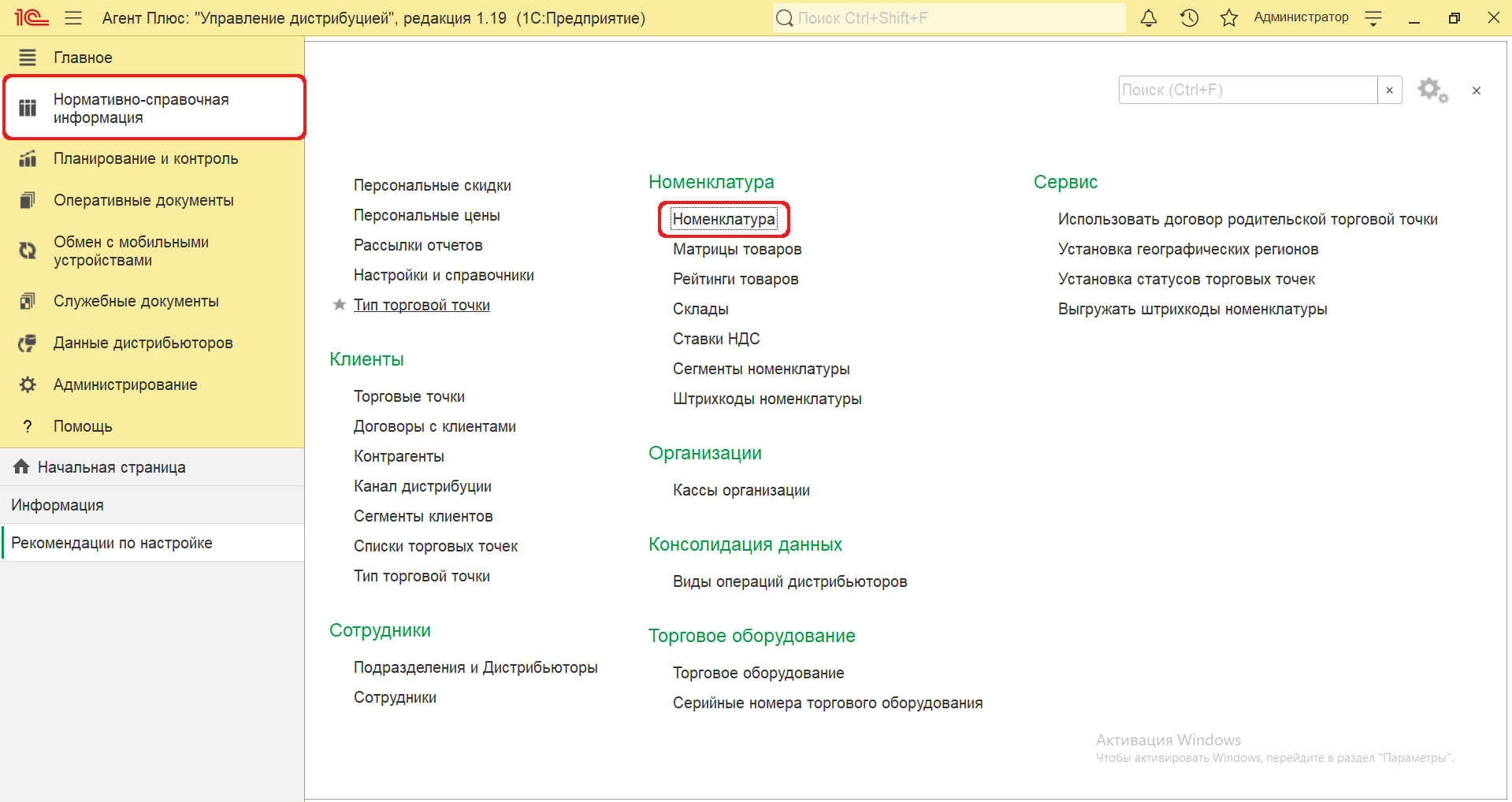Open Канал дистрибуции
Viewport: 1512px width, 802px height.
[422, 486]
